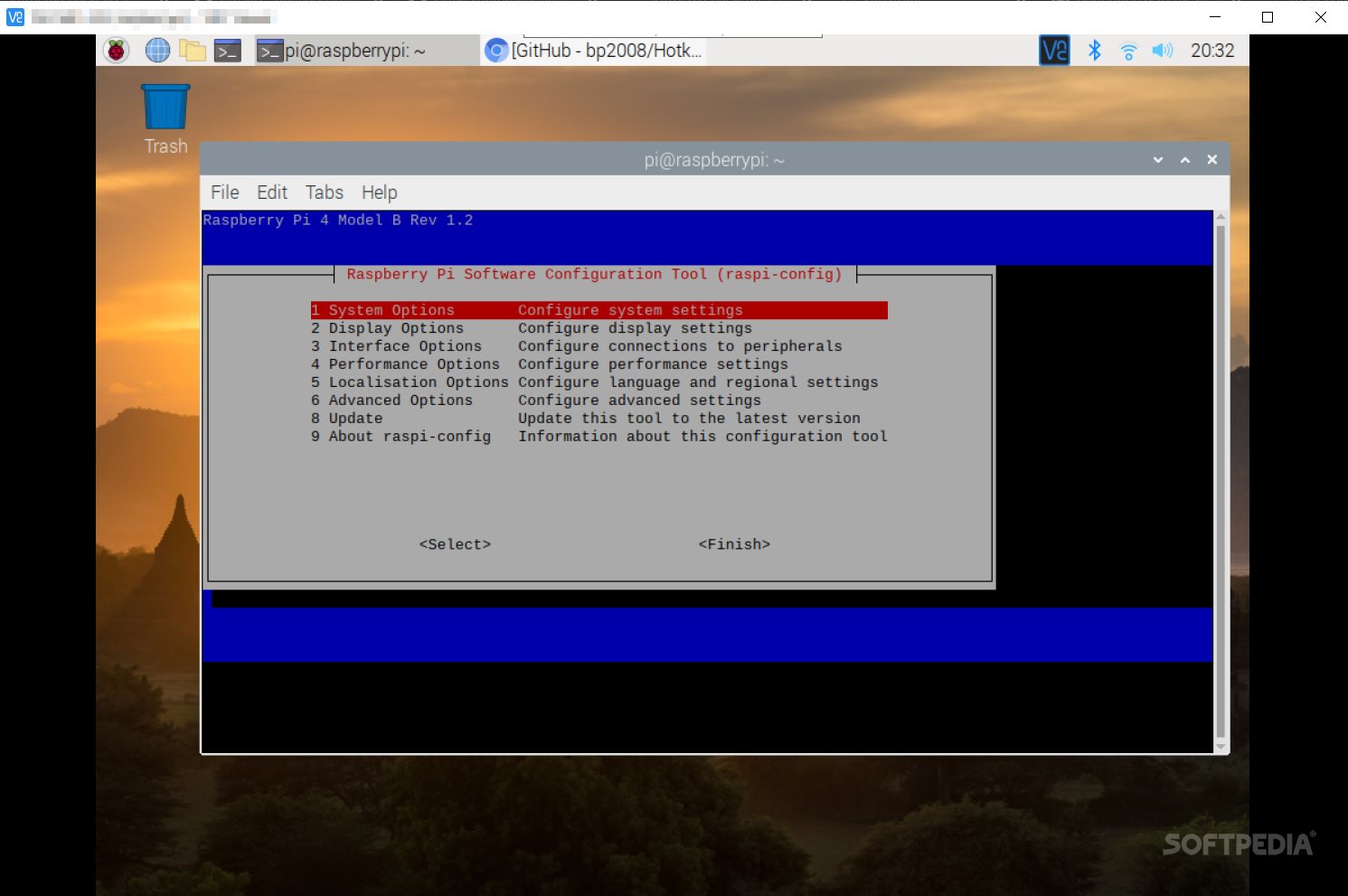Screen dimensions: 1348x896
Task: Click 'Configure performance settings' description
Action: [x=653, y=364]
